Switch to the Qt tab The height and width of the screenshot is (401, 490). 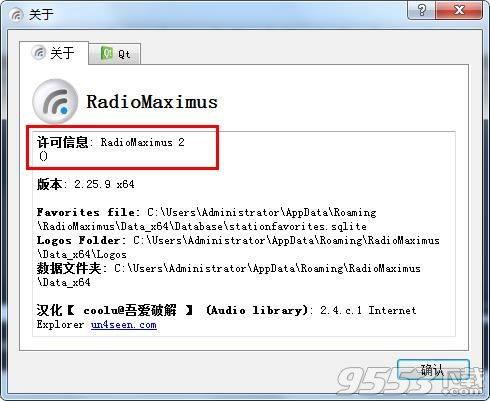point(115,53)
